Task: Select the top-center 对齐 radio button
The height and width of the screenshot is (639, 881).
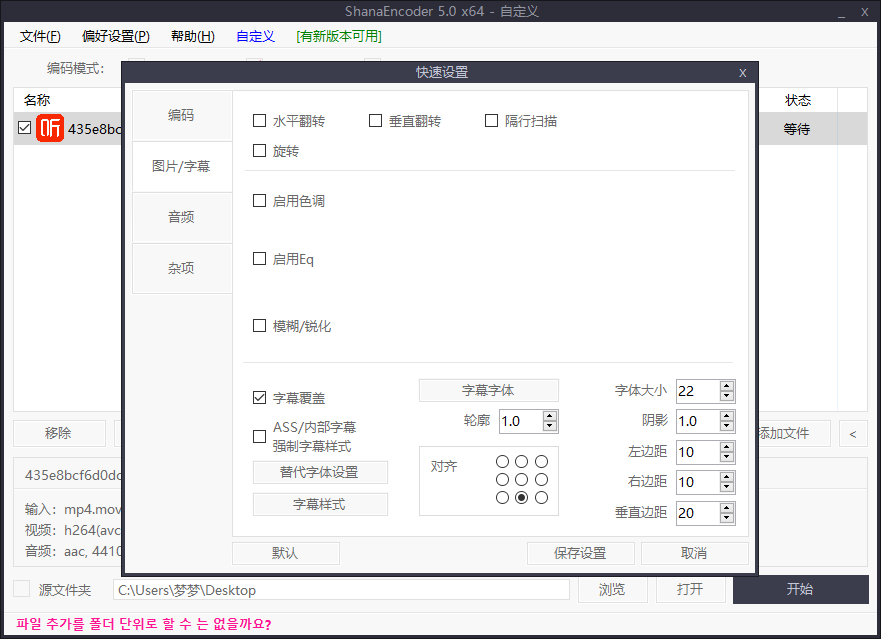Action: [521, 461]
